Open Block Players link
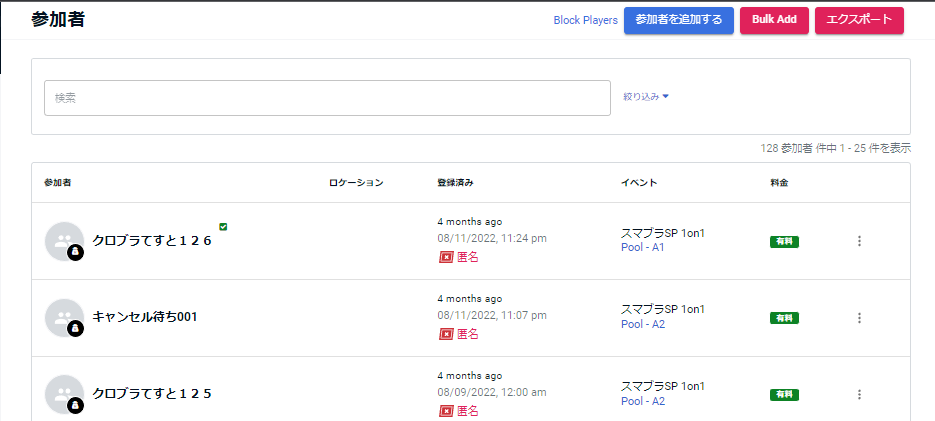This screenshot has height=421, width=935. (x=586, y=20)
